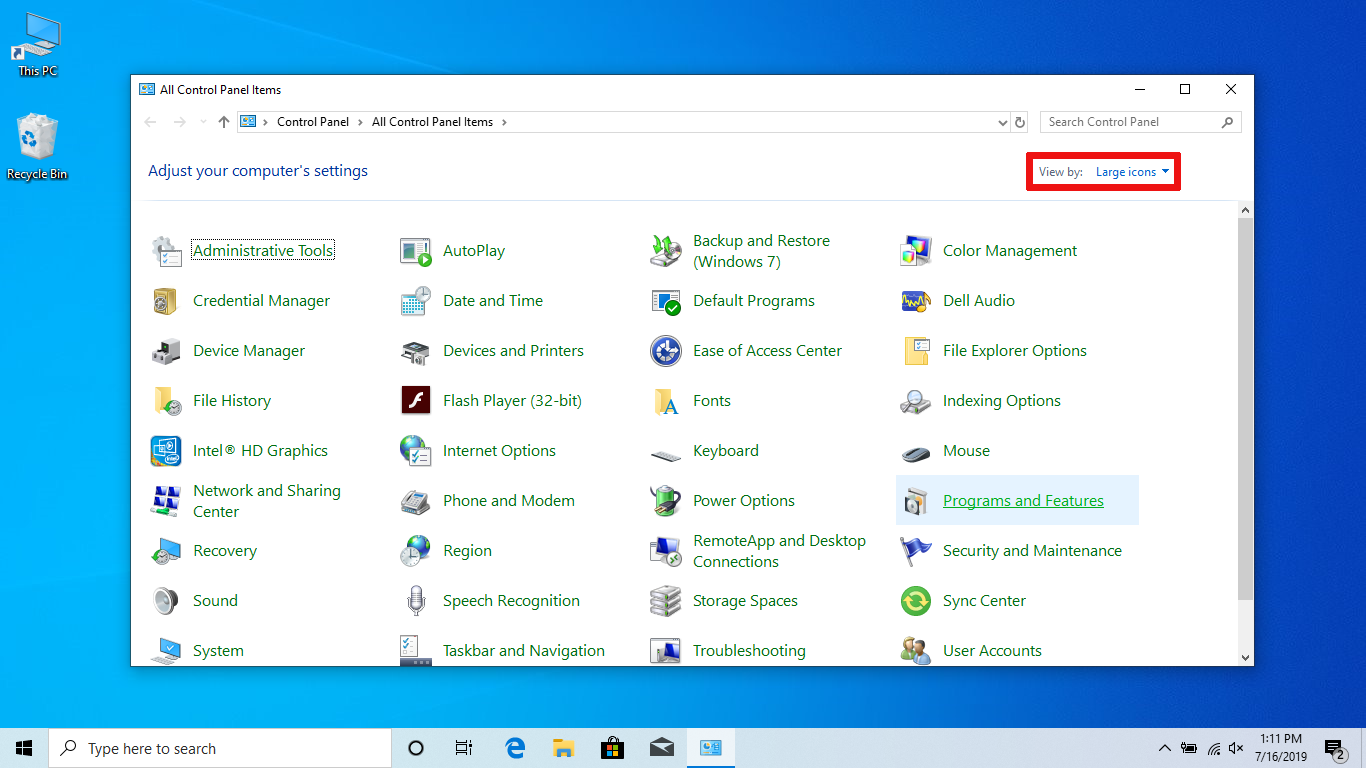Open the Intel HD Graphics icon
Viewport: 1366px width, 768px height.
(x=166, y=451)
